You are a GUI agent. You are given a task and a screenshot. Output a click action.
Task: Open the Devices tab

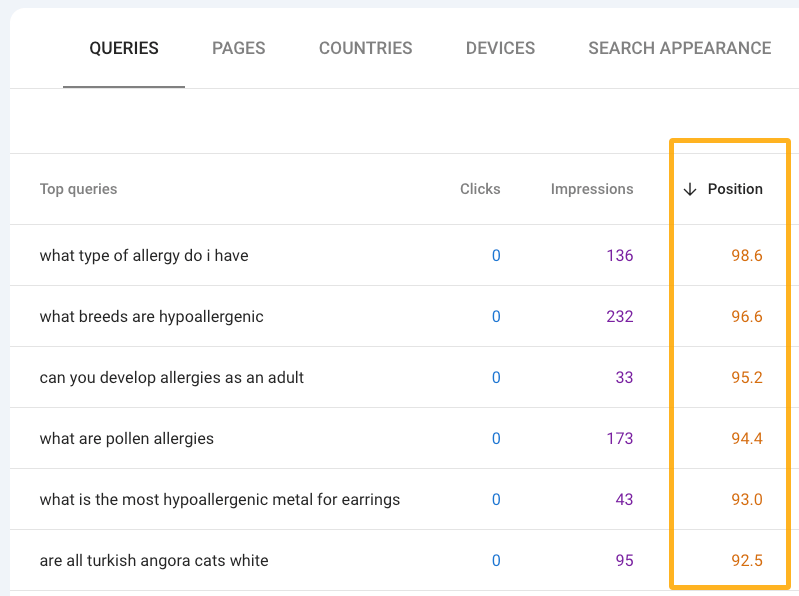tap(500, 48)
